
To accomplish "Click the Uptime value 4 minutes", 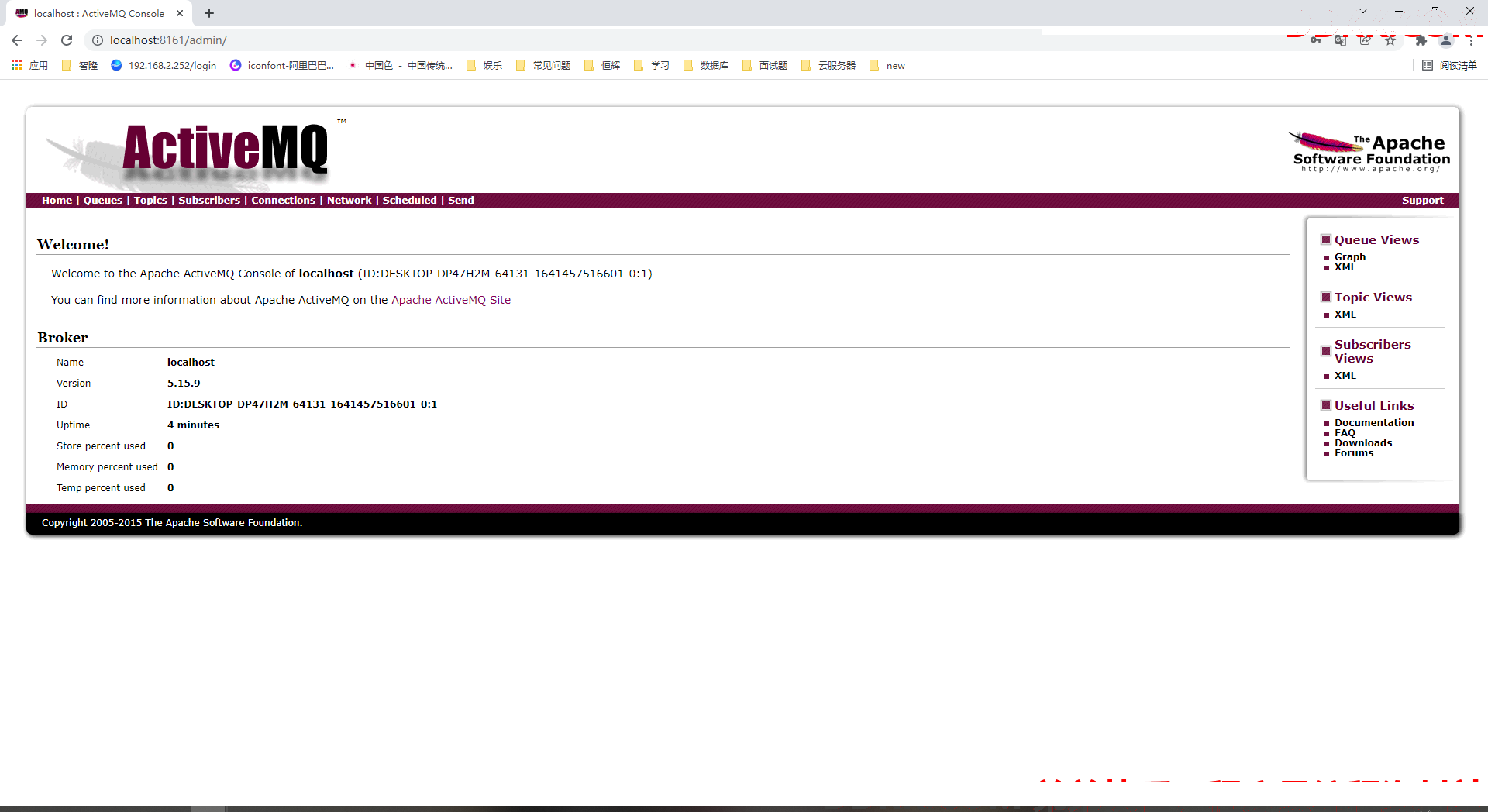I will point(193,425).
